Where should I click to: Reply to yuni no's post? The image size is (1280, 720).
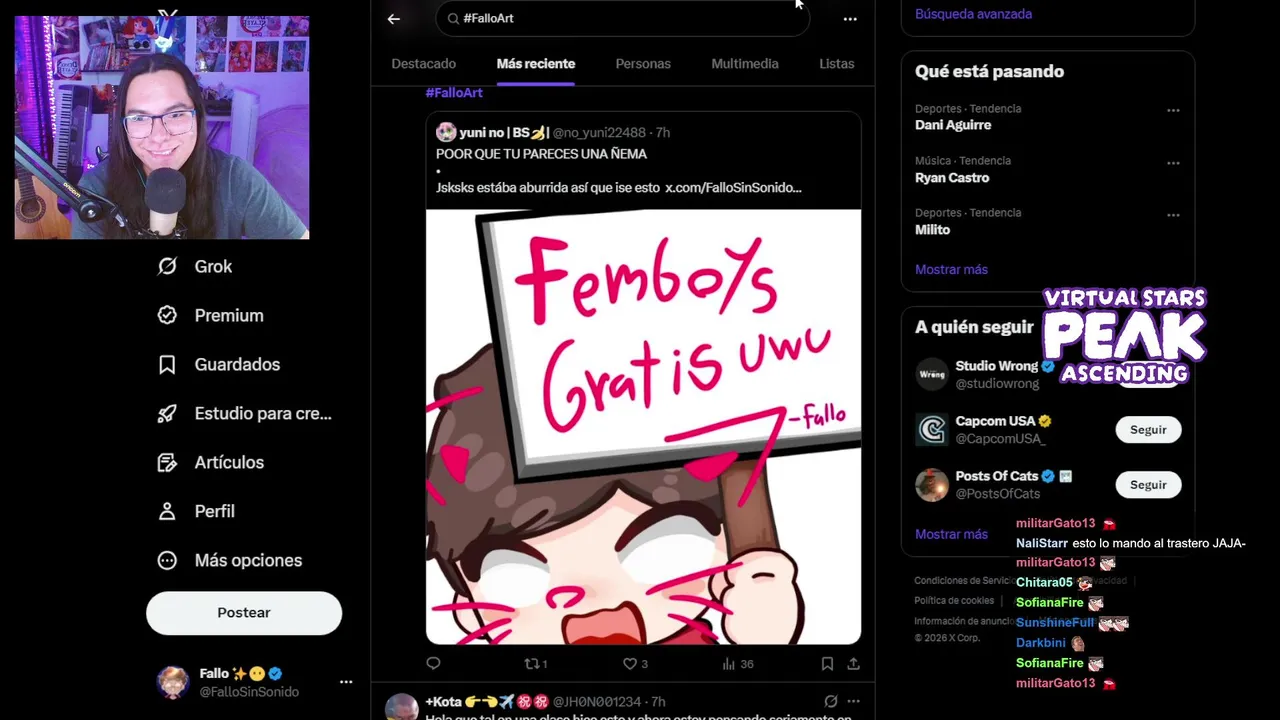pos(433,663)
